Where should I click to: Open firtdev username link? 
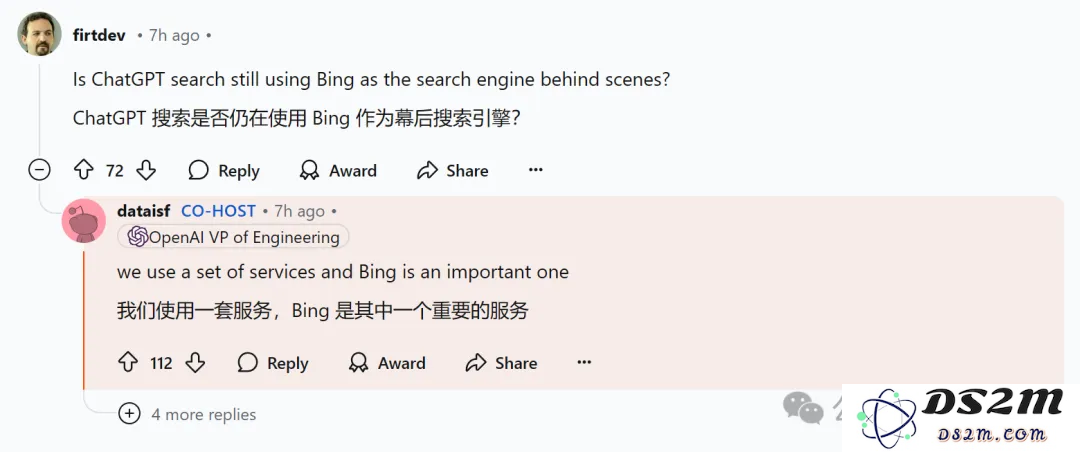[x=99, y=35]
